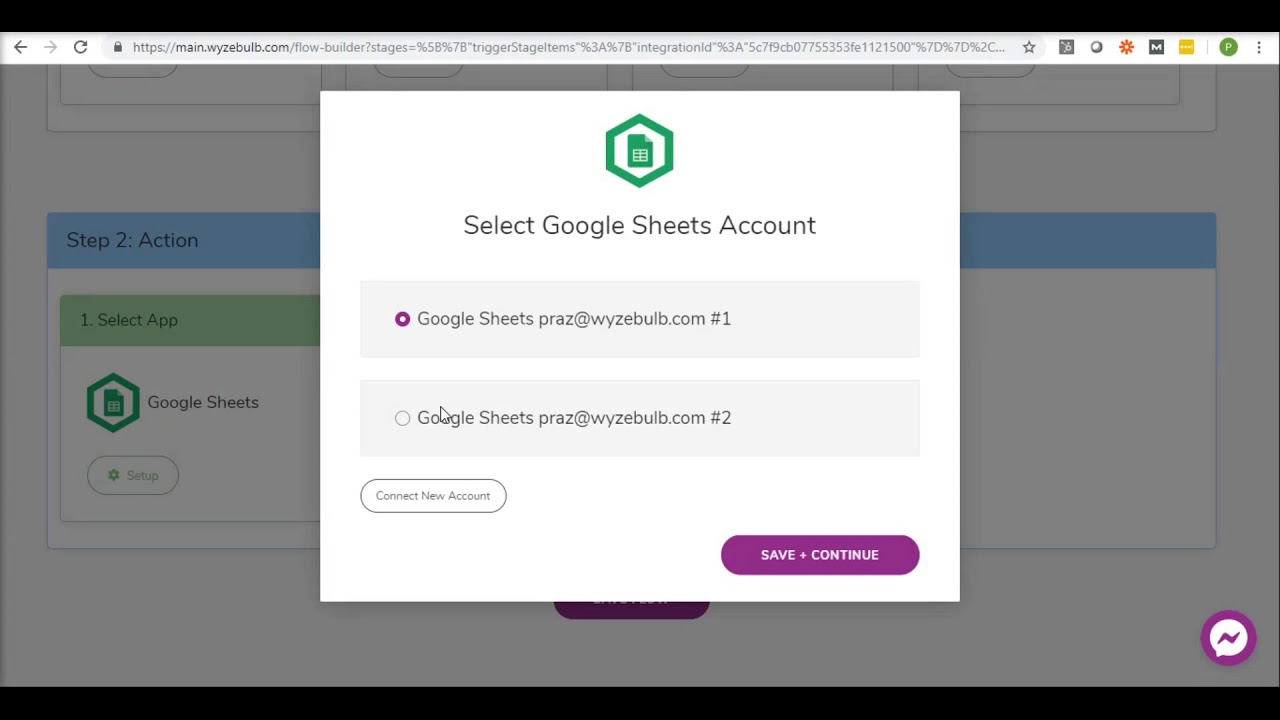Click the Select Google Sheets Account title
This screenshot has width=1280, height=720.
tap(640, 225)
